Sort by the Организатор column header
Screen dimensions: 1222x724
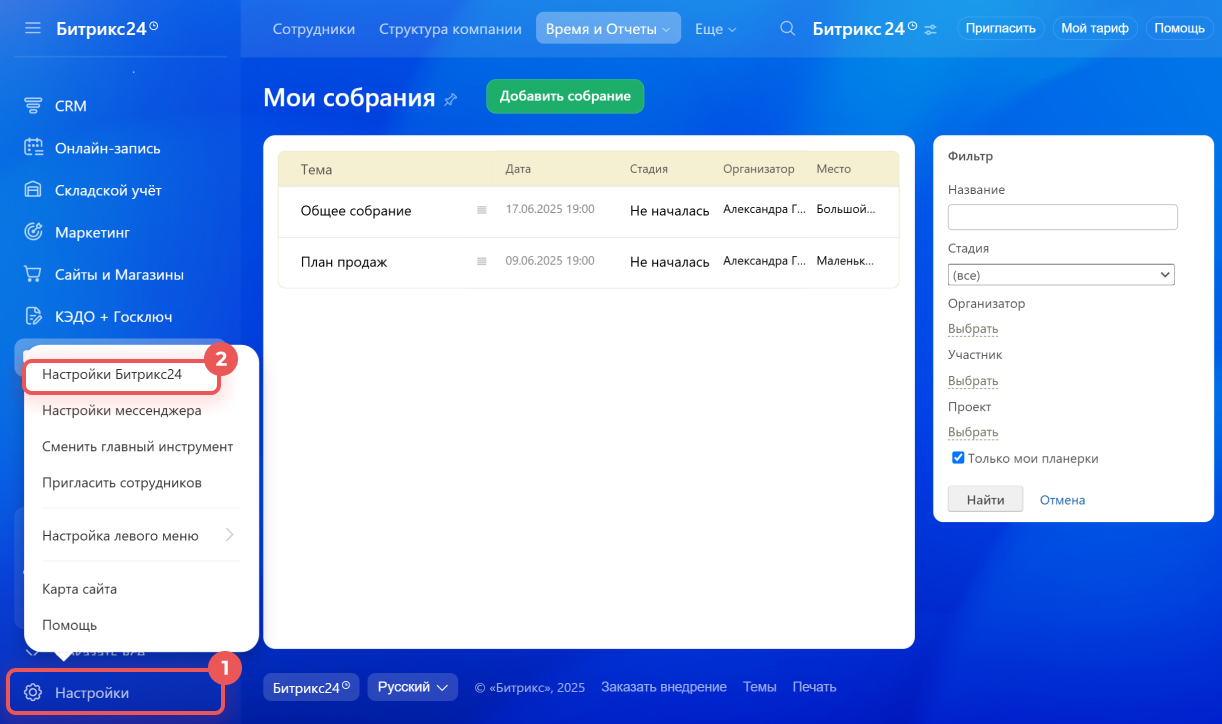coord(759,169)
